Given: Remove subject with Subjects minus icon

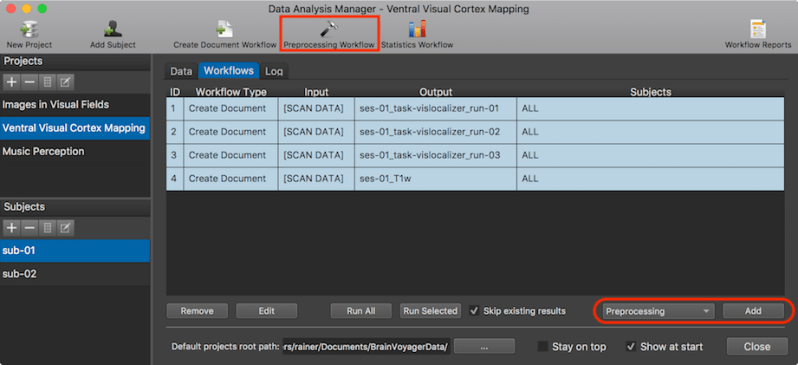Looking at the screenshot, I should click(x=30, y=228).
